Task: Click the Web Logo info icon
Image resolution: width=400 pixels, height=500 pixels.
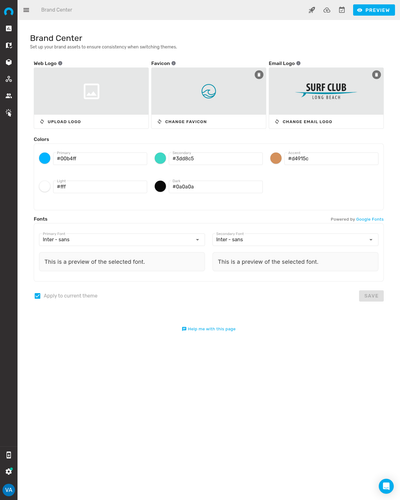Action: [60, 63]
